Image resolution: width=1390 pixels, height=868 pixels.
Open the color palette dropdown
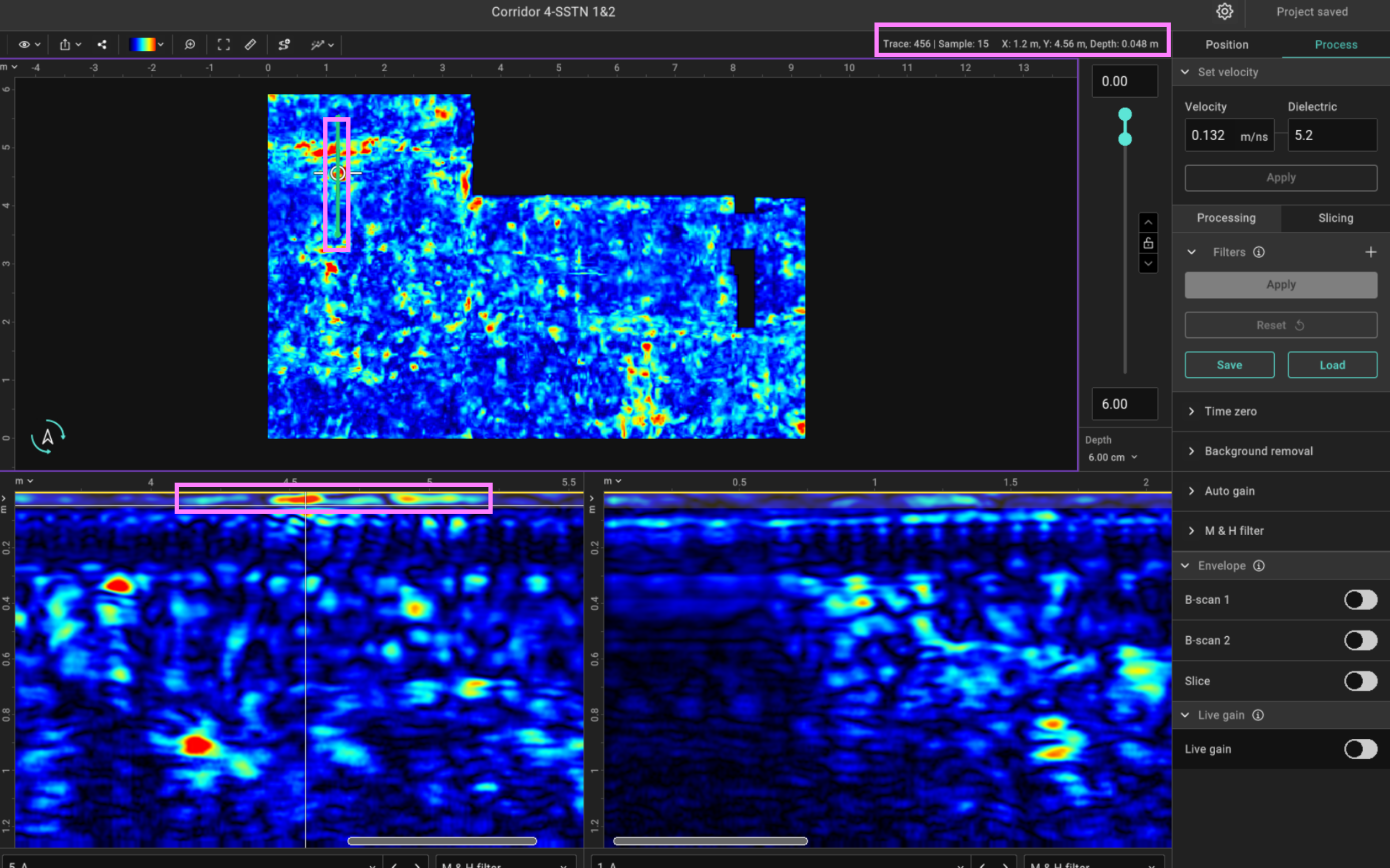[147, 44]
